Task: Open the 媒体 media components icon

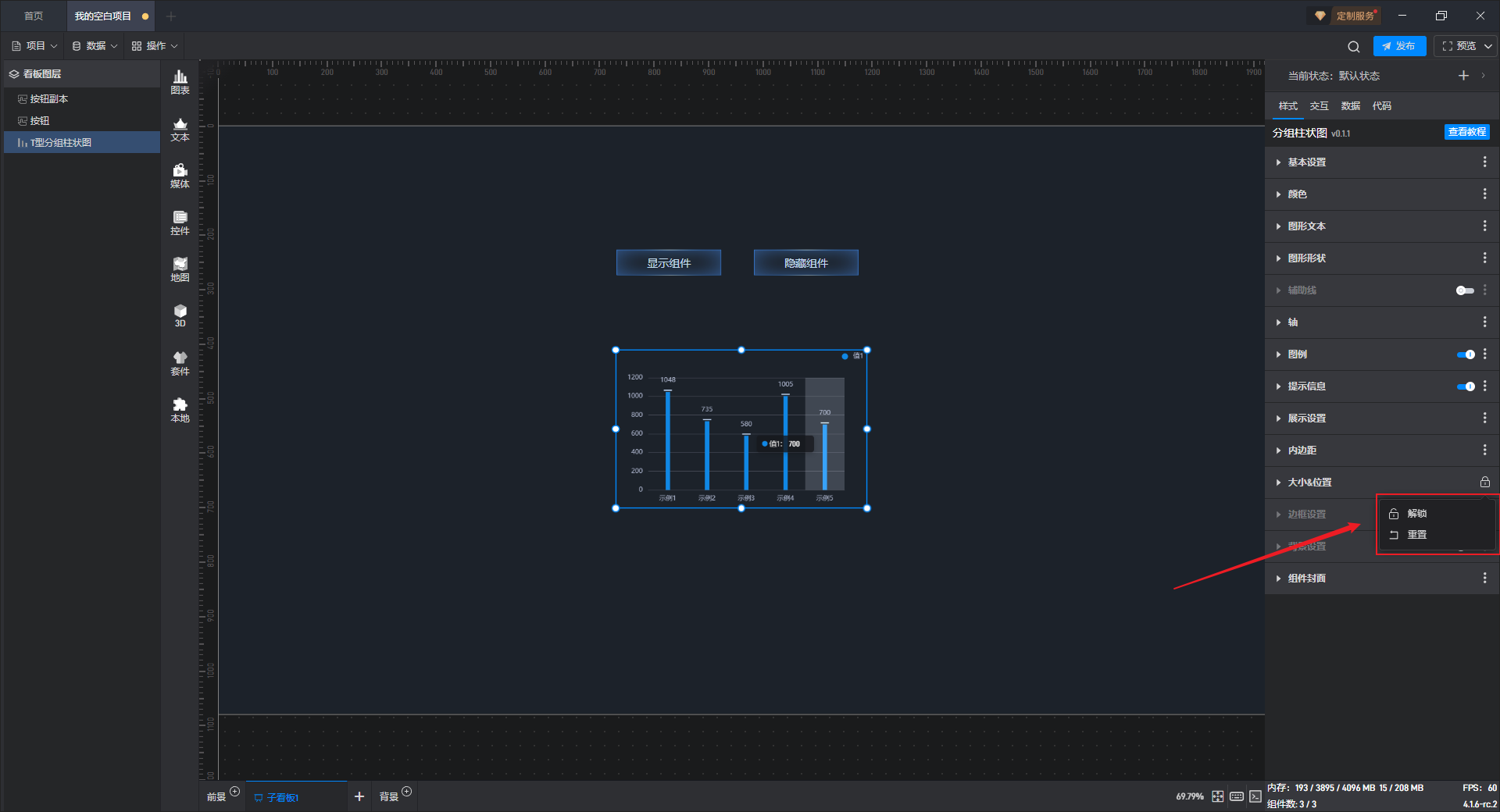Action: pyautogui.click(x=180, y=176)
